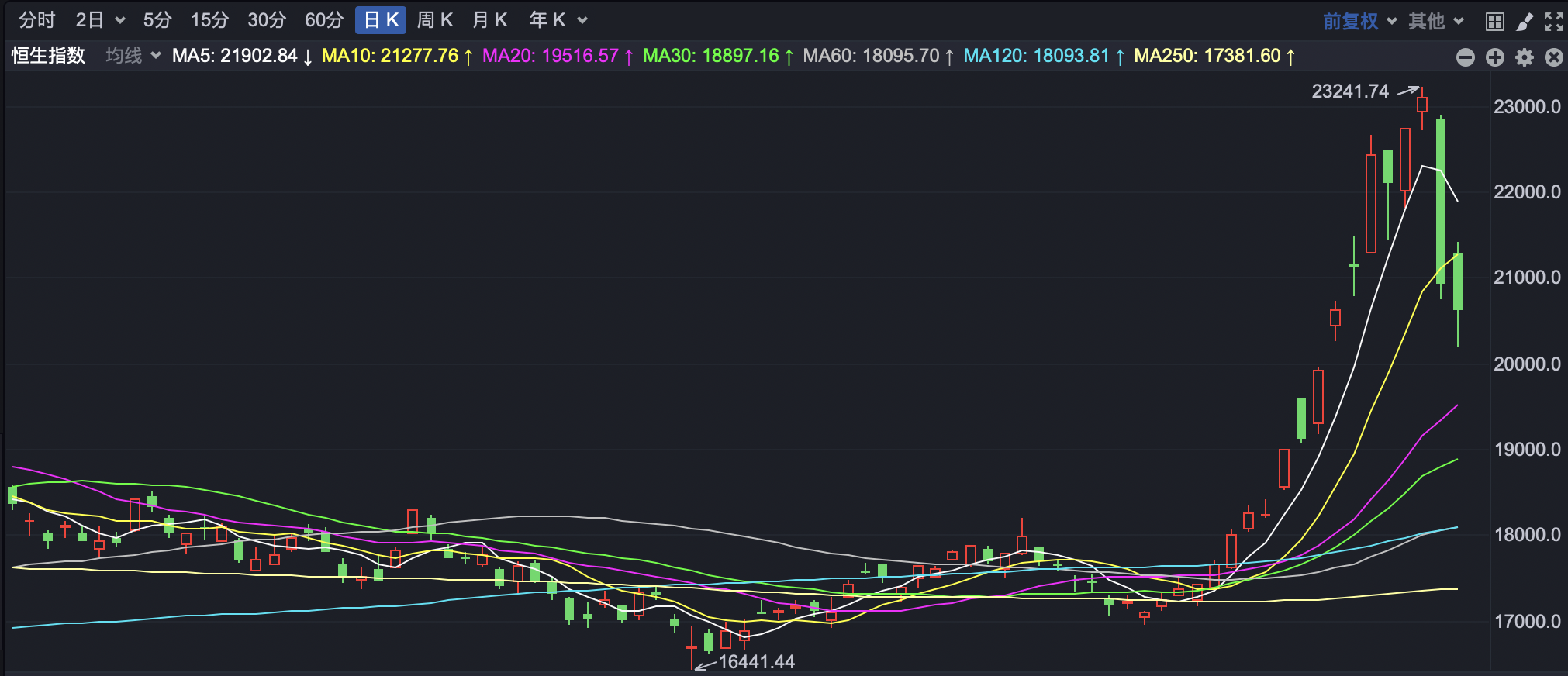Image resolution: width=1568 pixels, height=676 pixels.
Task: Select the 60分 timeframe
Action: 324,20
